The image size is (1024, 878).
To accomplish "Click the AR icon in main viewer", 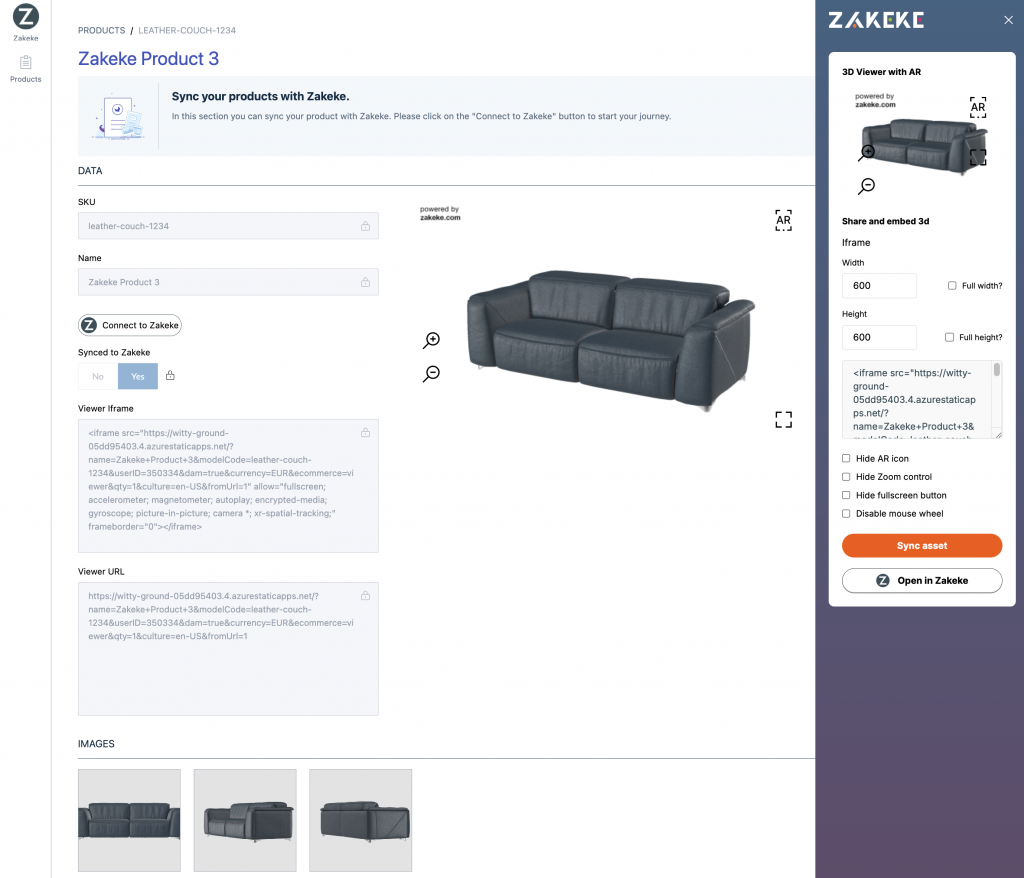I will [x=783, y=220].
